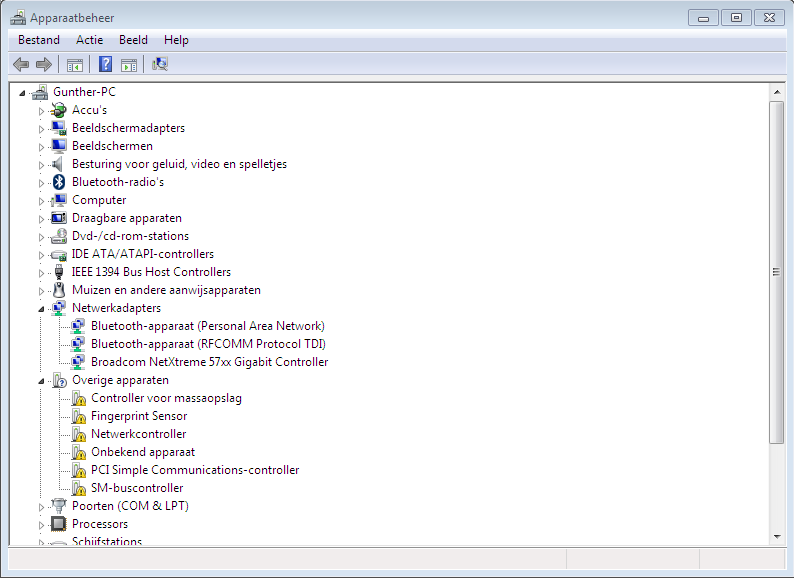Viewport: 794px width, 578px height.
Task: Click the warning icon beside Fingerprint Sensor
Action: pos(78,416)
